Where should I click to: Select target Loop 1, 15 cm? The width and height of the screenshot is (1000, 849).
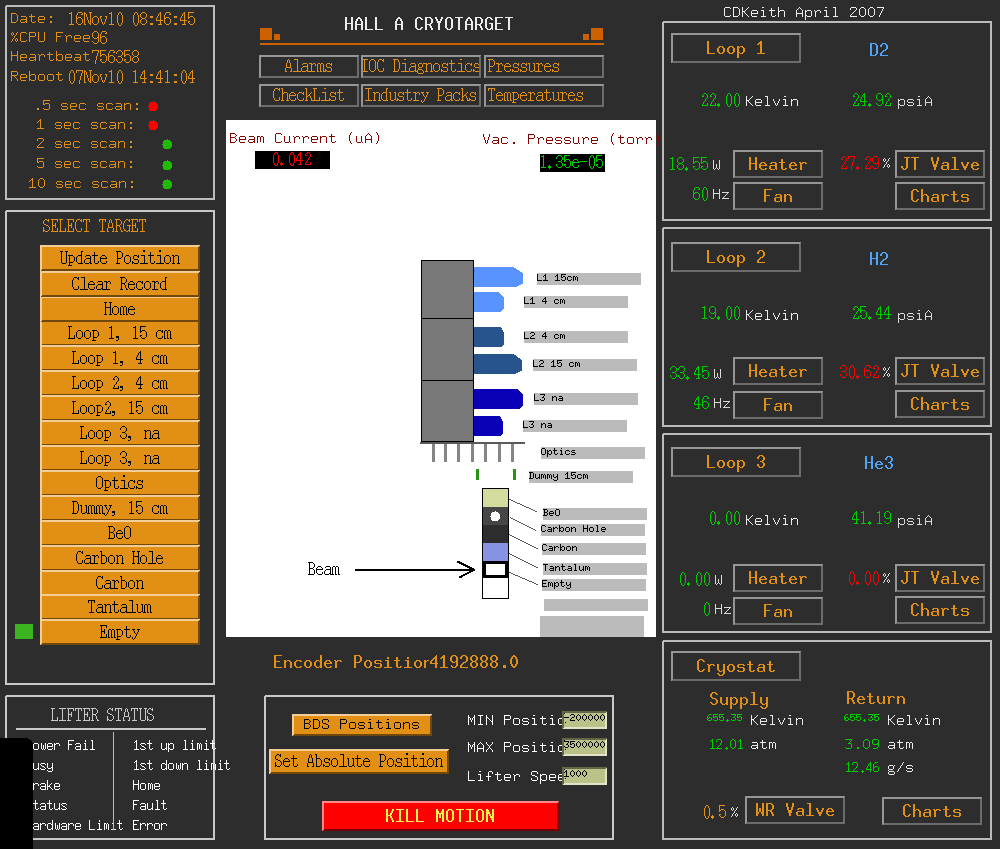coord(120,334)
